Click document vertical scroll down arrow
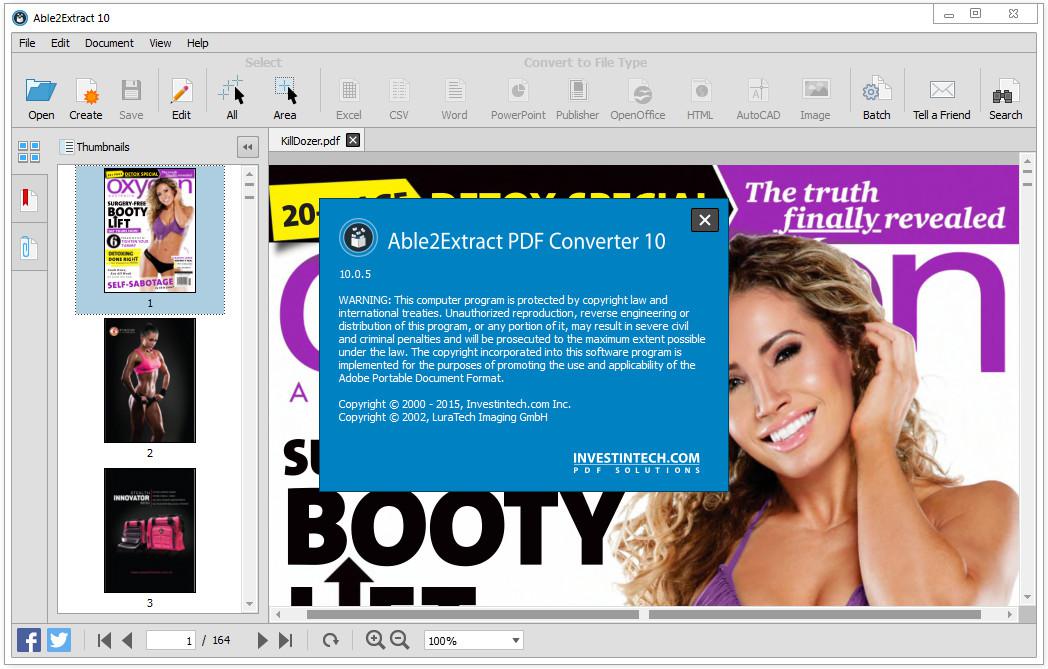This screenshot has height=669, width=1048. (1027, 597)
